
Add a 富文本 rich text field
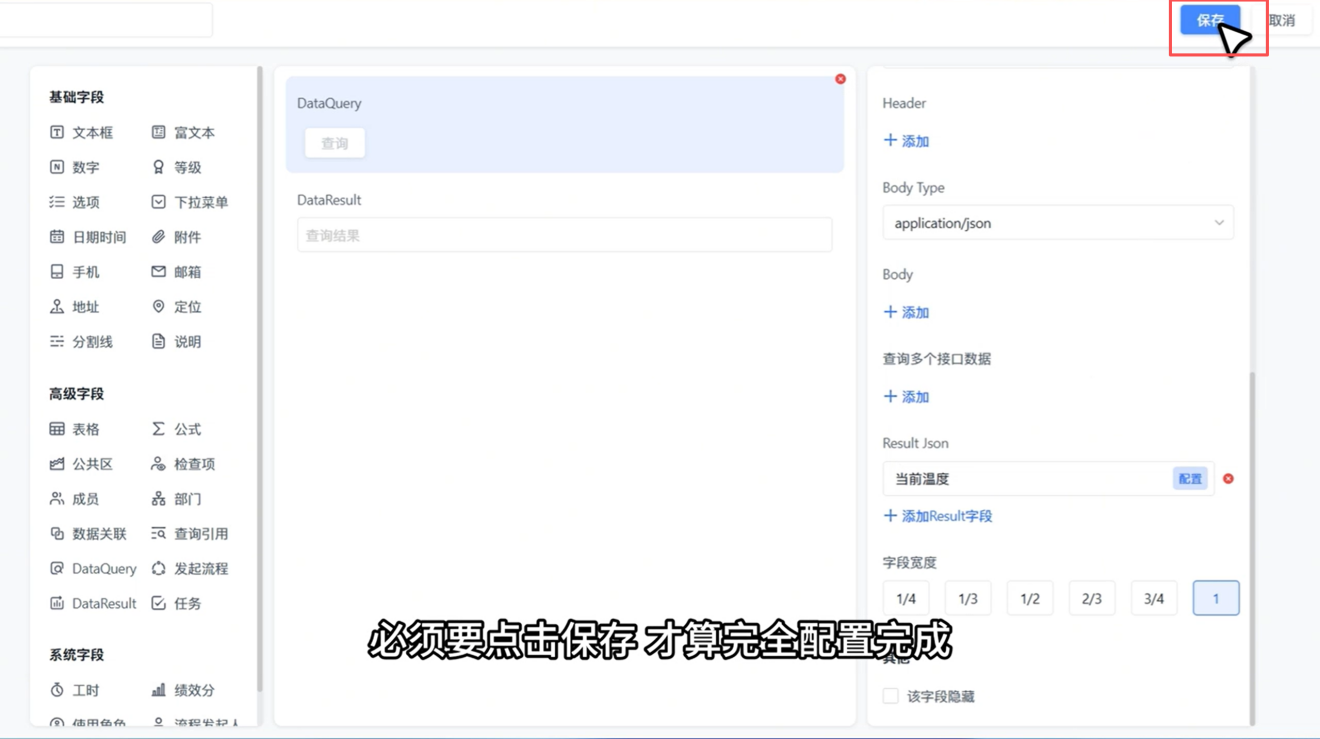coord(183,132)
